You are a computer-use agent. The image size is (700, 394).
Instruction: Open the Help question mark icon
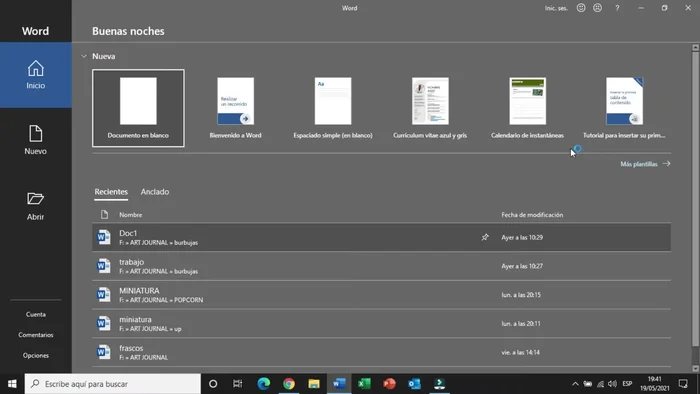617,8
